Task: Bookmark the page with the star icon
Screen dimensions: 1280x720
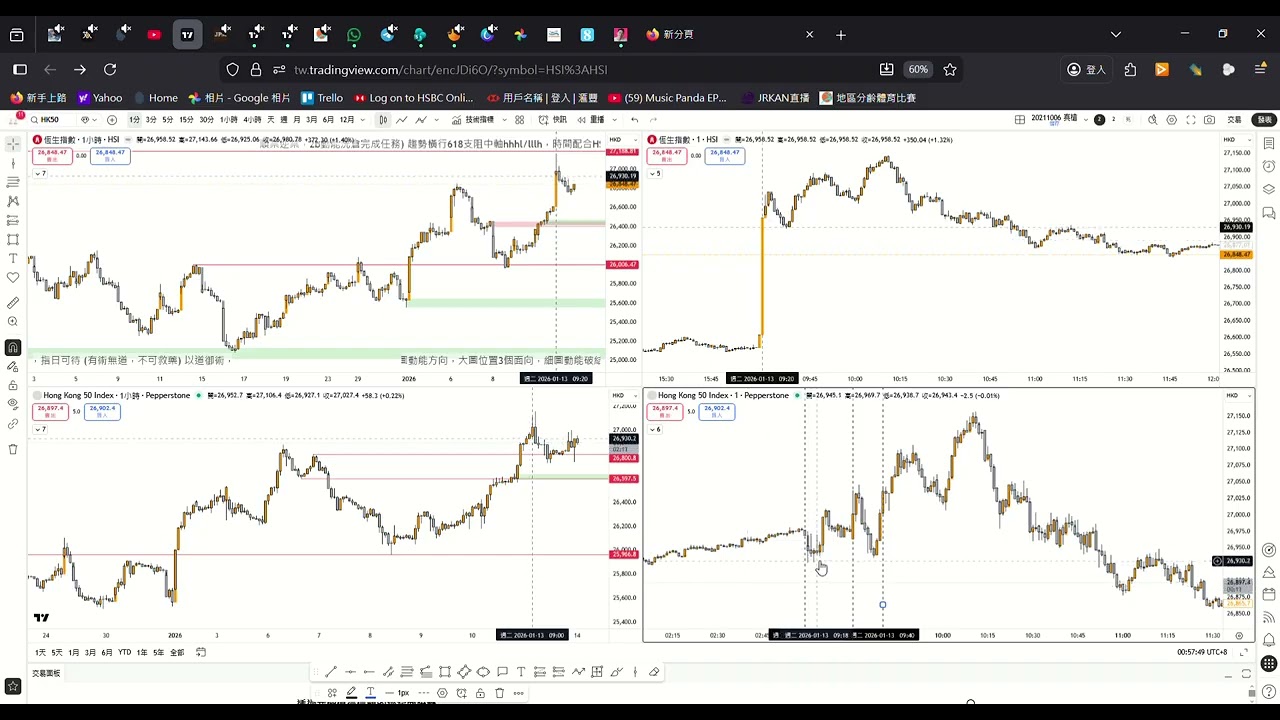Action: click(950, 69)
